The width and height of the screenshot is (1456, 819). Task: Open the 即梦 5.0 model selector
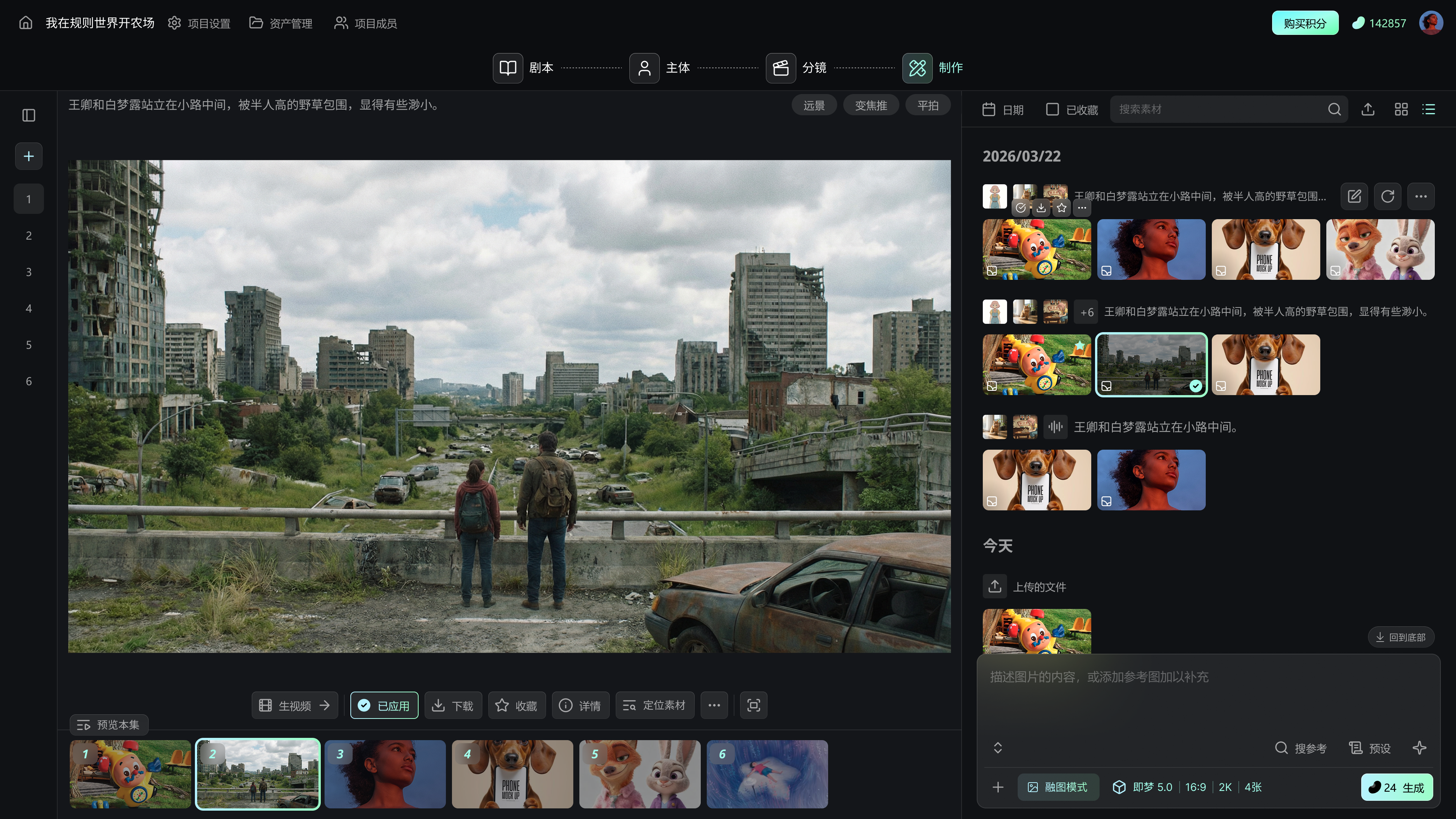tap(1142, 788)
